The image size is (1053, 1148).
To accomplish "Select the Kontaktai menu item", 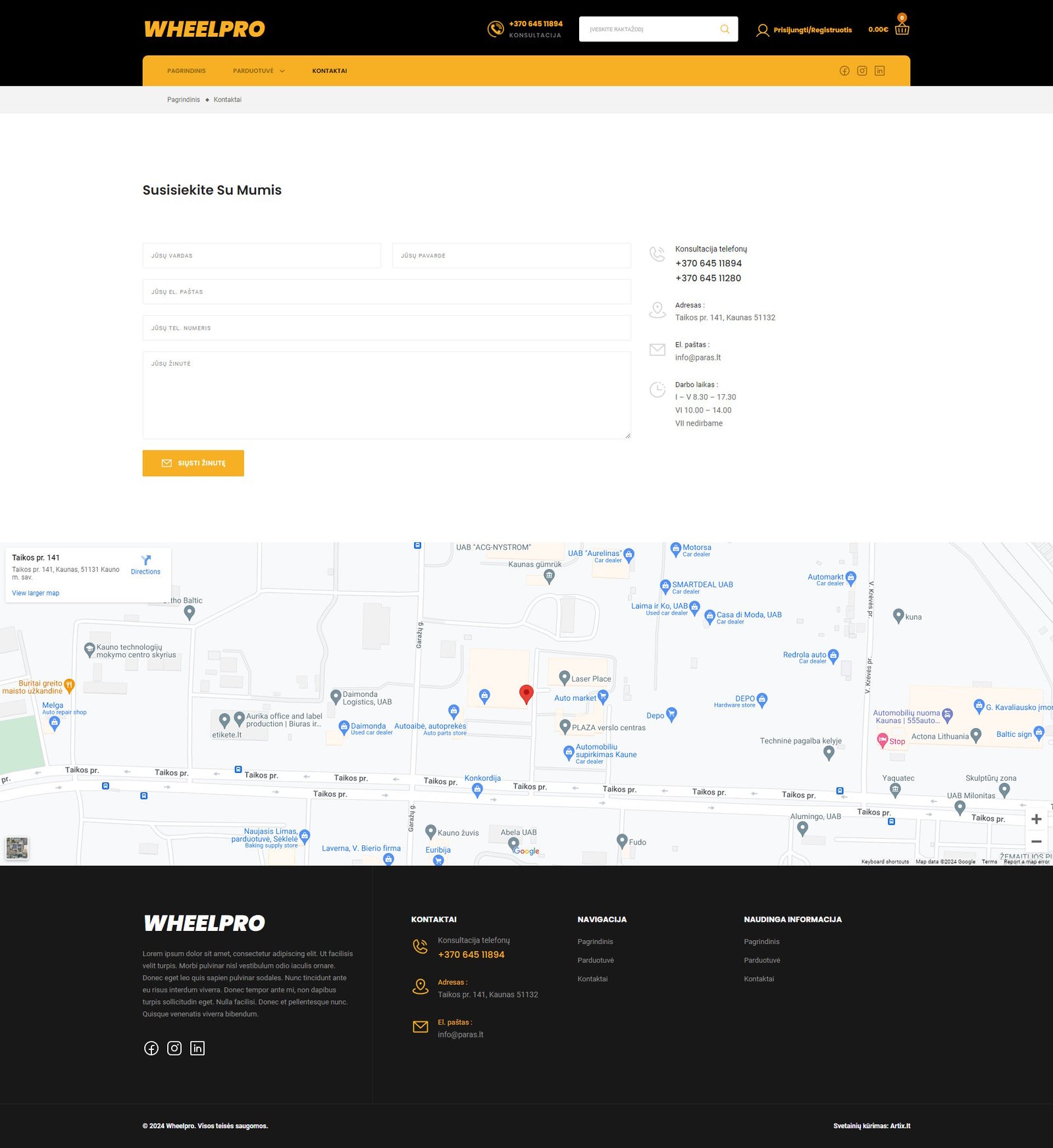I will click(329, 71).
